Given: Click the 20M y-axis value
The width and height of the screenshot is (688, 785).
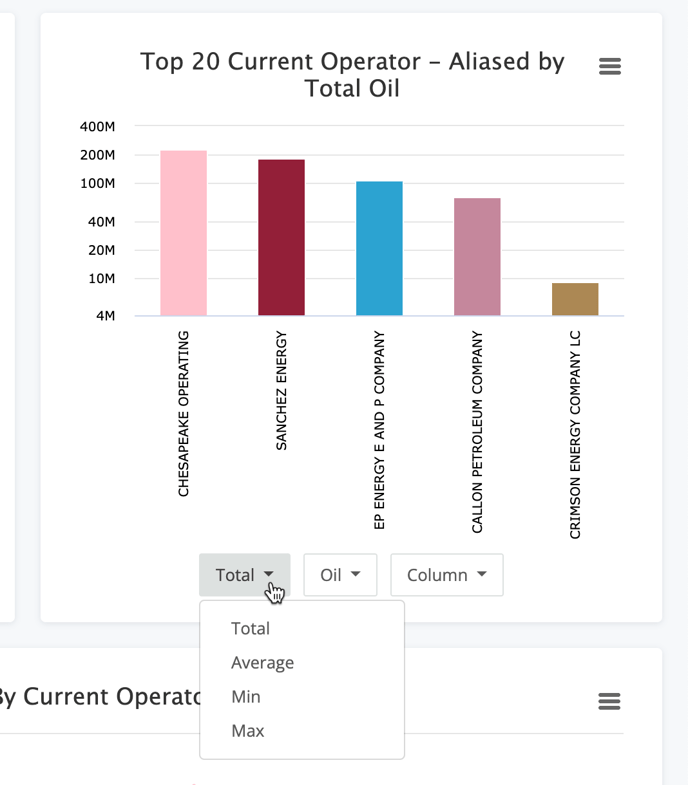Looking at the screenshot, I should pyautogui.click(x=101, y=250).
